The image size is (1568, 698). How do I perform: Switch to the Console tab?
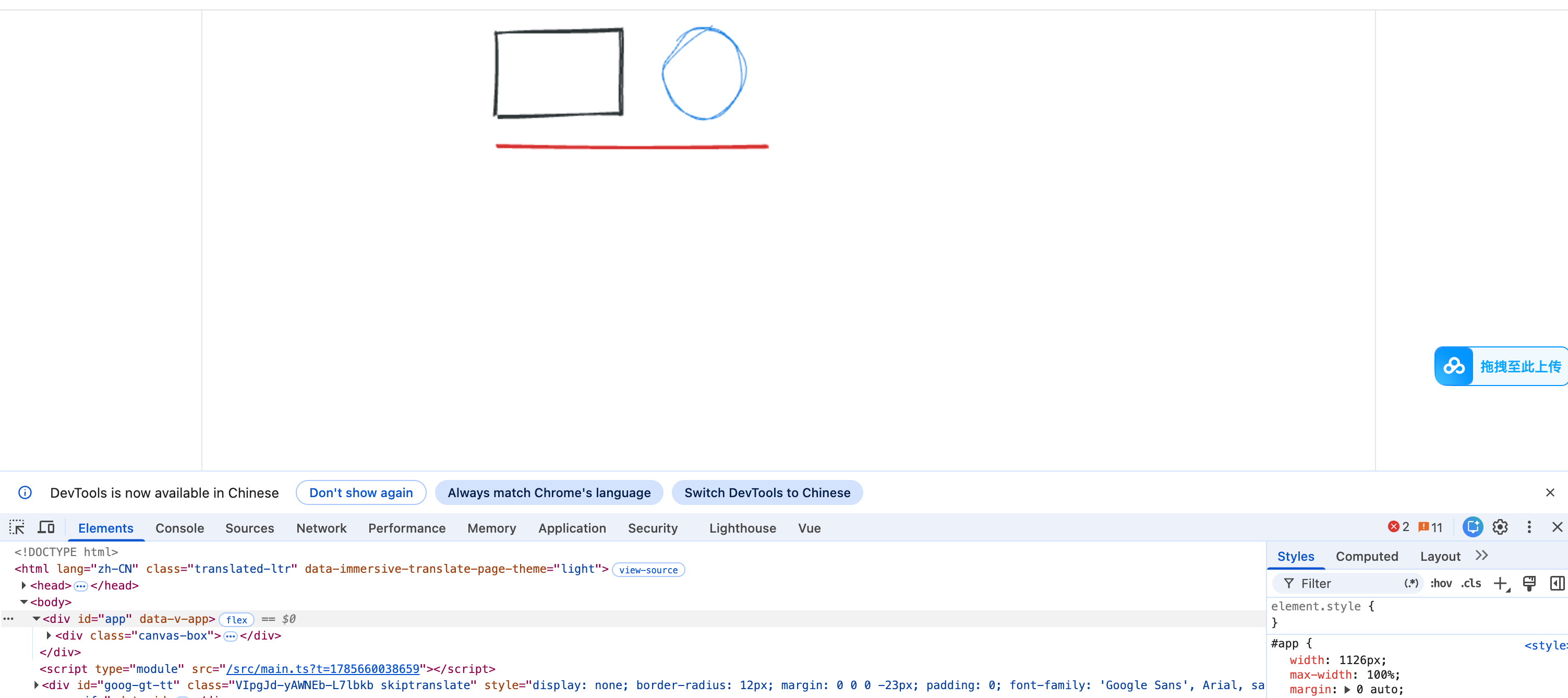(179, 528)
